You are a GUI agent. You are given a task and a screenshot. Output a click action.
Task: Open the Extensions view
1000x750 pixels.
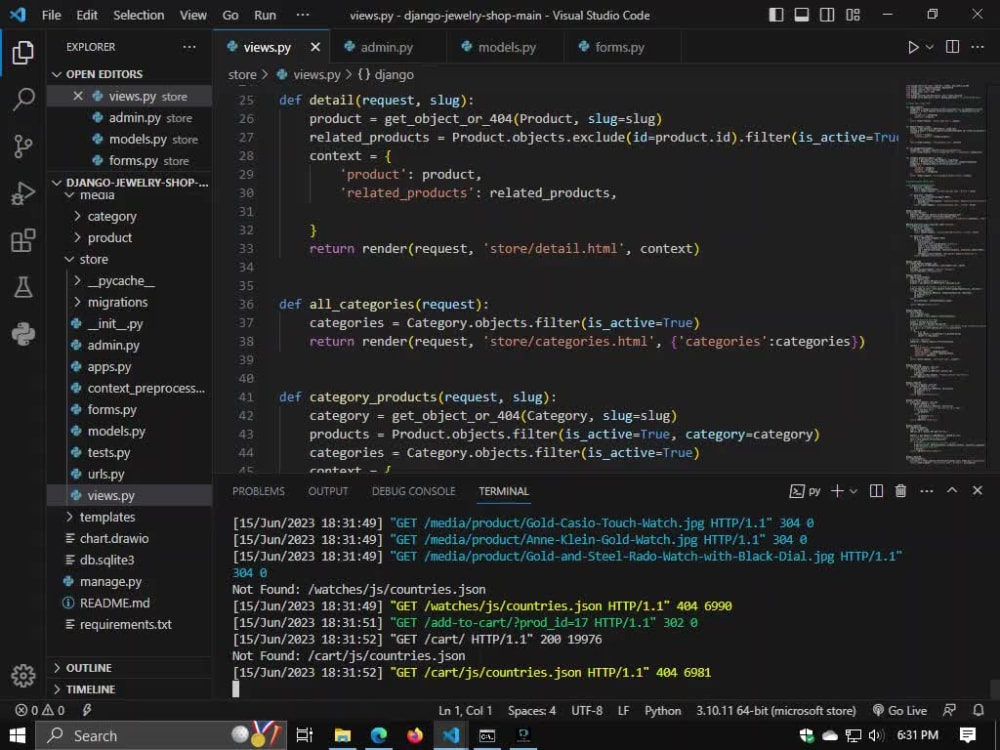click(x=24, y=240)
